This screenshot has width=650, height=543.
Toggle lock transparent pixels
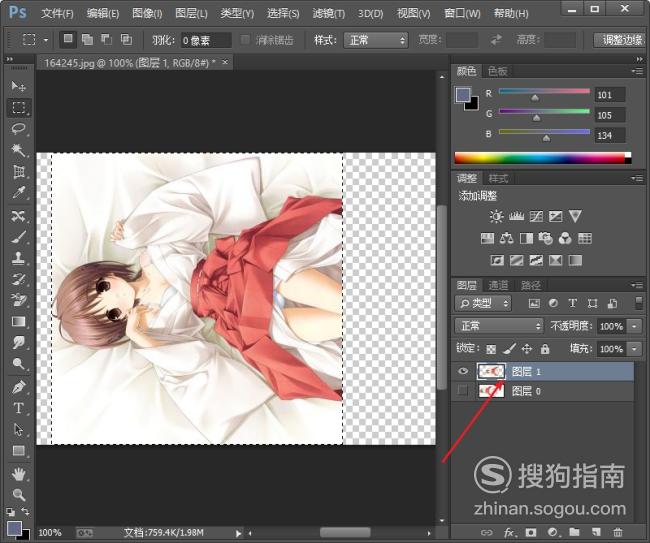pos(491,349)
